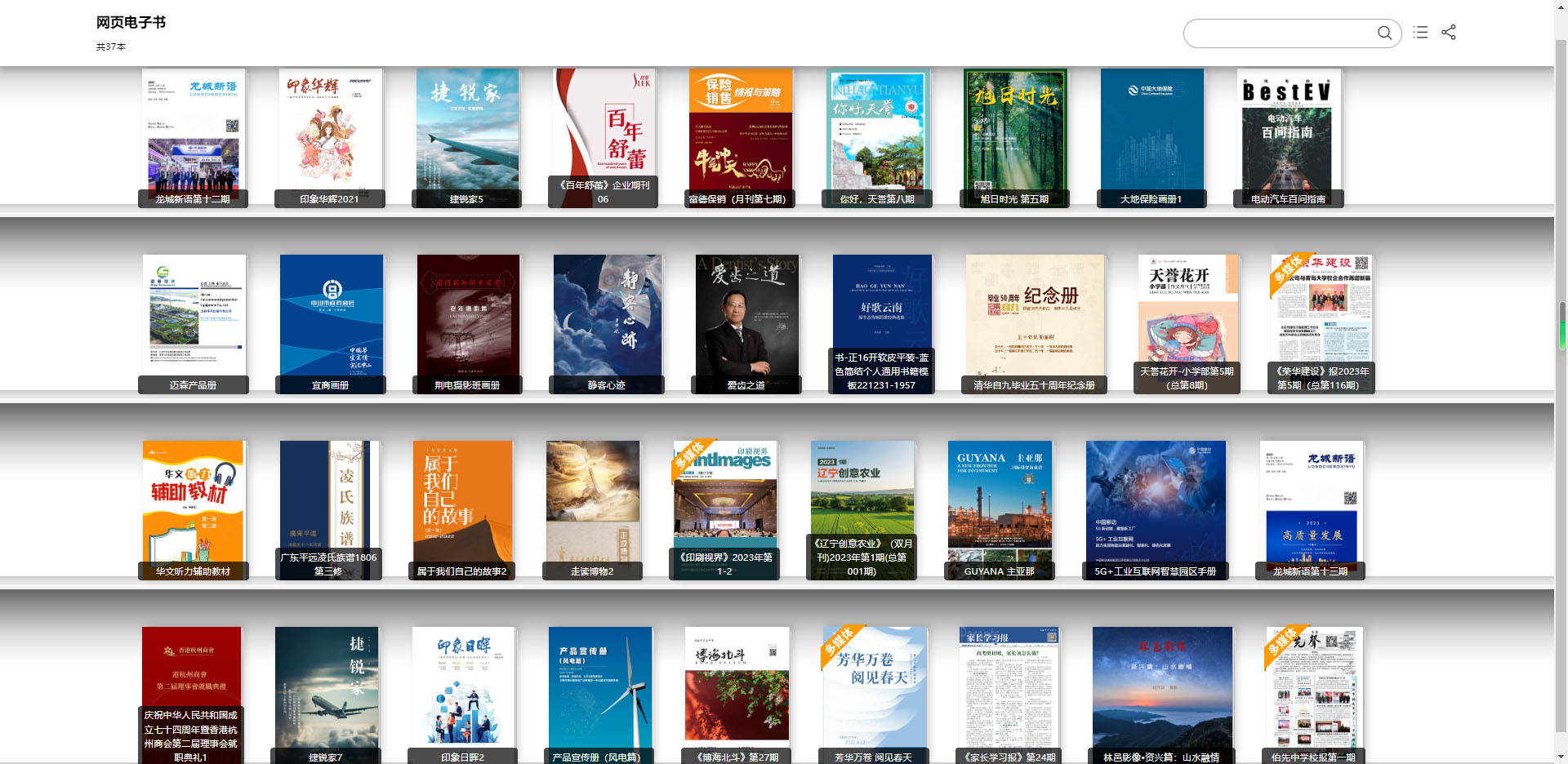Open the 华文听力辅助教材 book

193,502
